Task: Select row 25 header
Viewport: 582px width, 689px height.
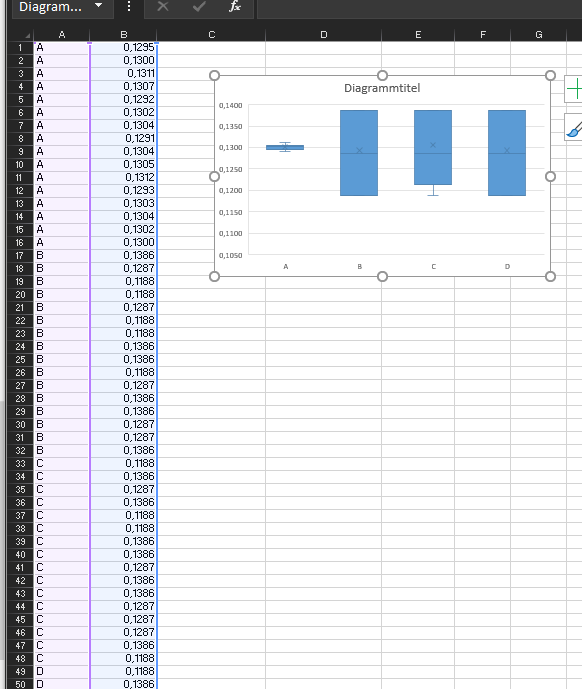Action: pos(20,359)
